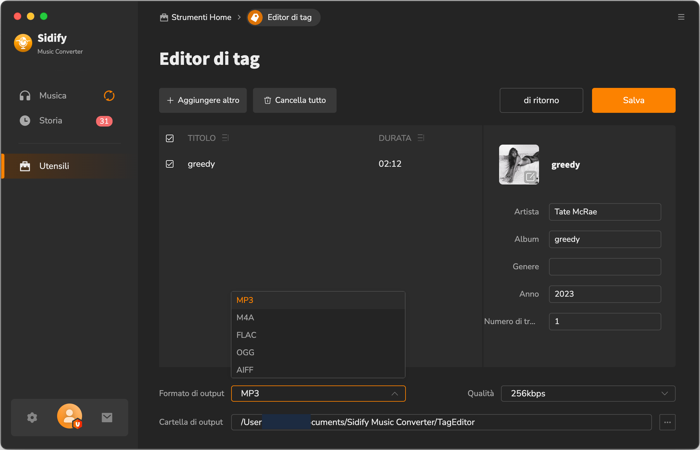The width and height of the screenshot is (700, 450).
Task: Go to Strumenti Home breadcrumb
Action: [196, 17]
